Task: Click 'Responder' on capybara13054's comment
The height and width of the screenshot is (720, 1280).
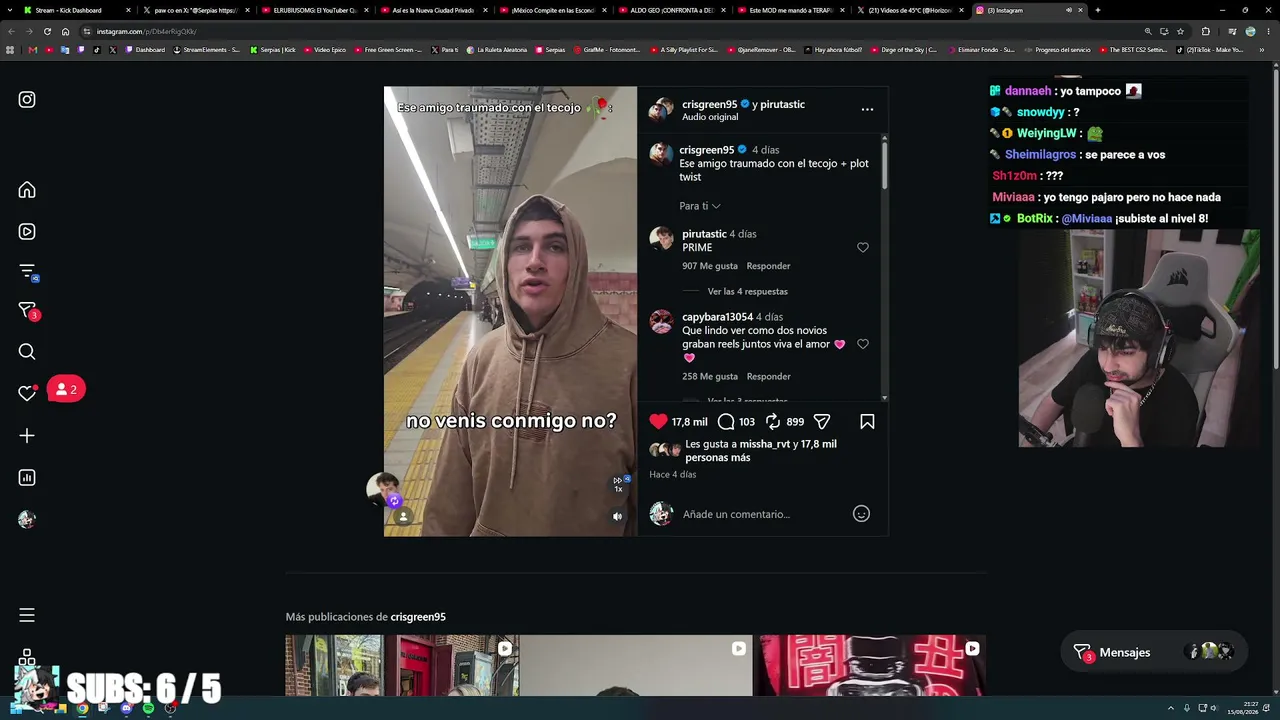Action: pyautogui.click(x=768, y=377)
